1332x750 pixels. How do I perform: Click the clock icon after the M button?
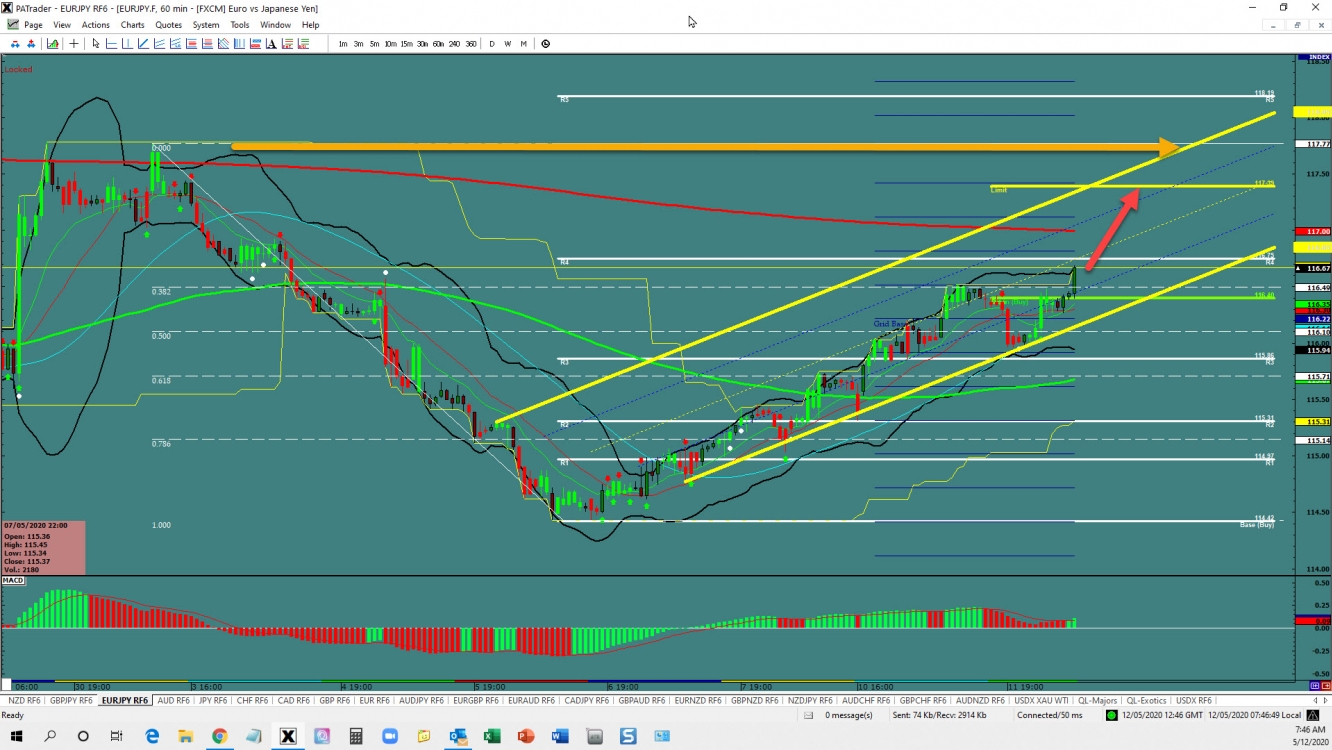click(545, 44)
